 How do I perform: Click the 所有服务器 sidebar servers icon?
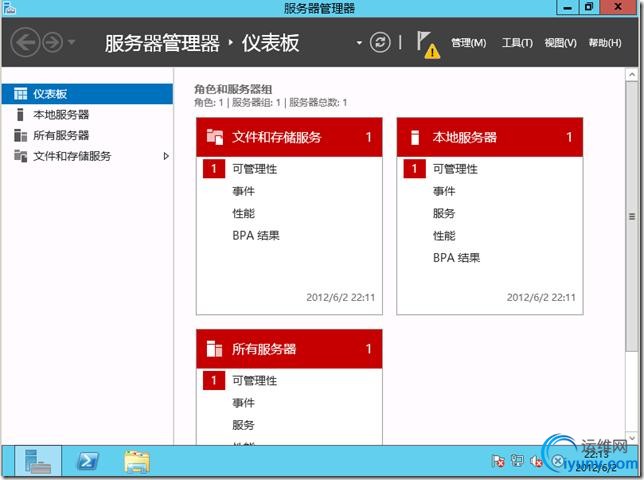21,135
